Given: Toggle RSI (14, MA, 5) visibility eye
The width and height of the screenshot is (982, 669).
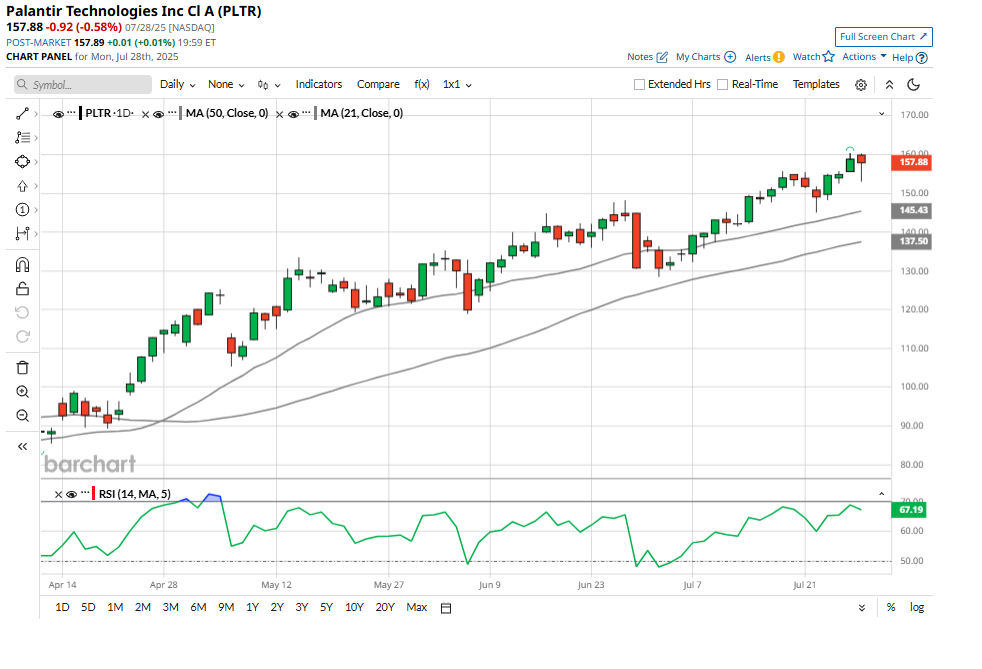Looking at the screenshot, I should pos(71,494).
